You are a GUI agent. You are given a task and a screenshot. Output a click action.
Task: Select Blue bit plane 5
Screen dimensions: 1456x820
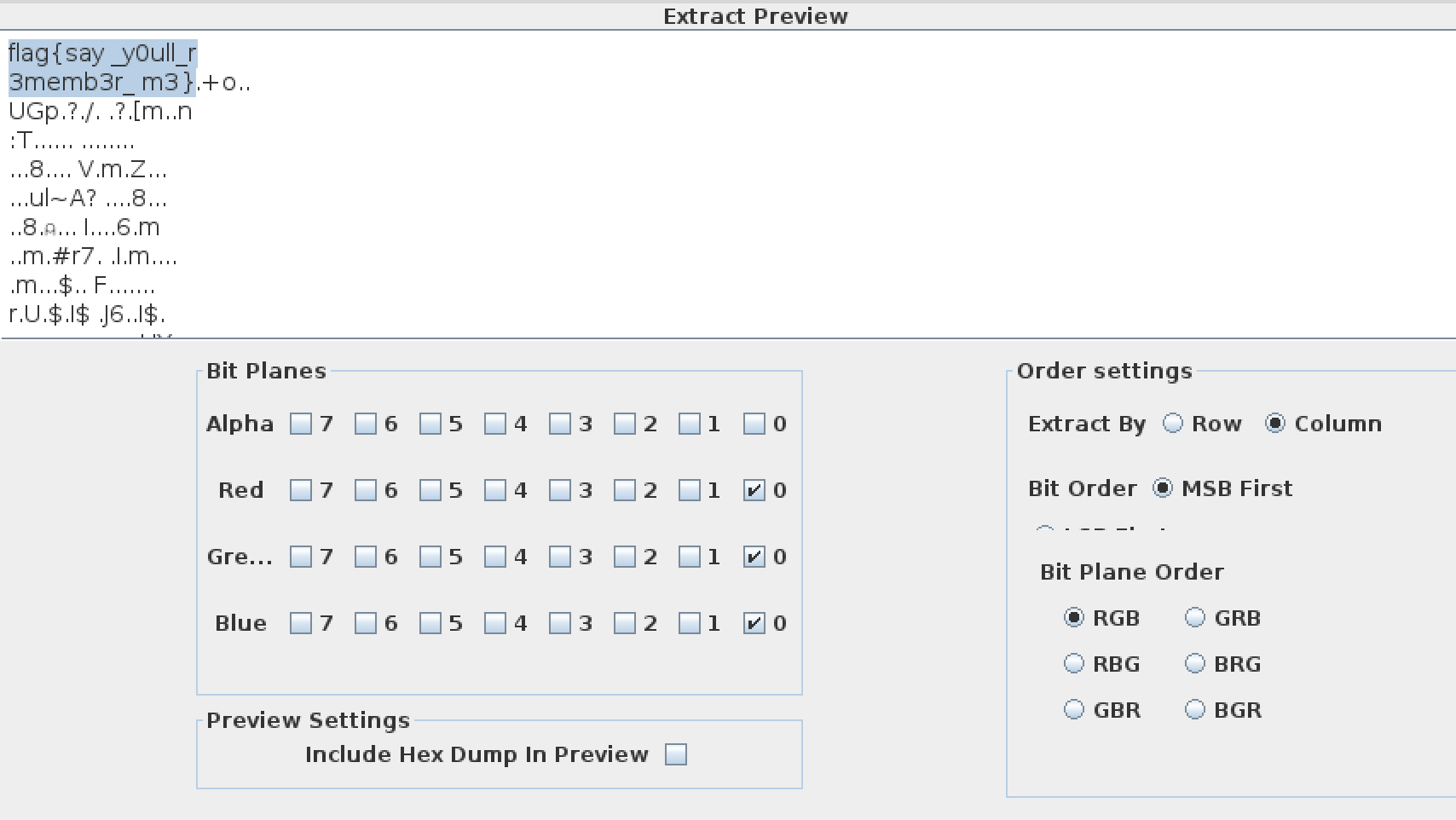(430, 623)
